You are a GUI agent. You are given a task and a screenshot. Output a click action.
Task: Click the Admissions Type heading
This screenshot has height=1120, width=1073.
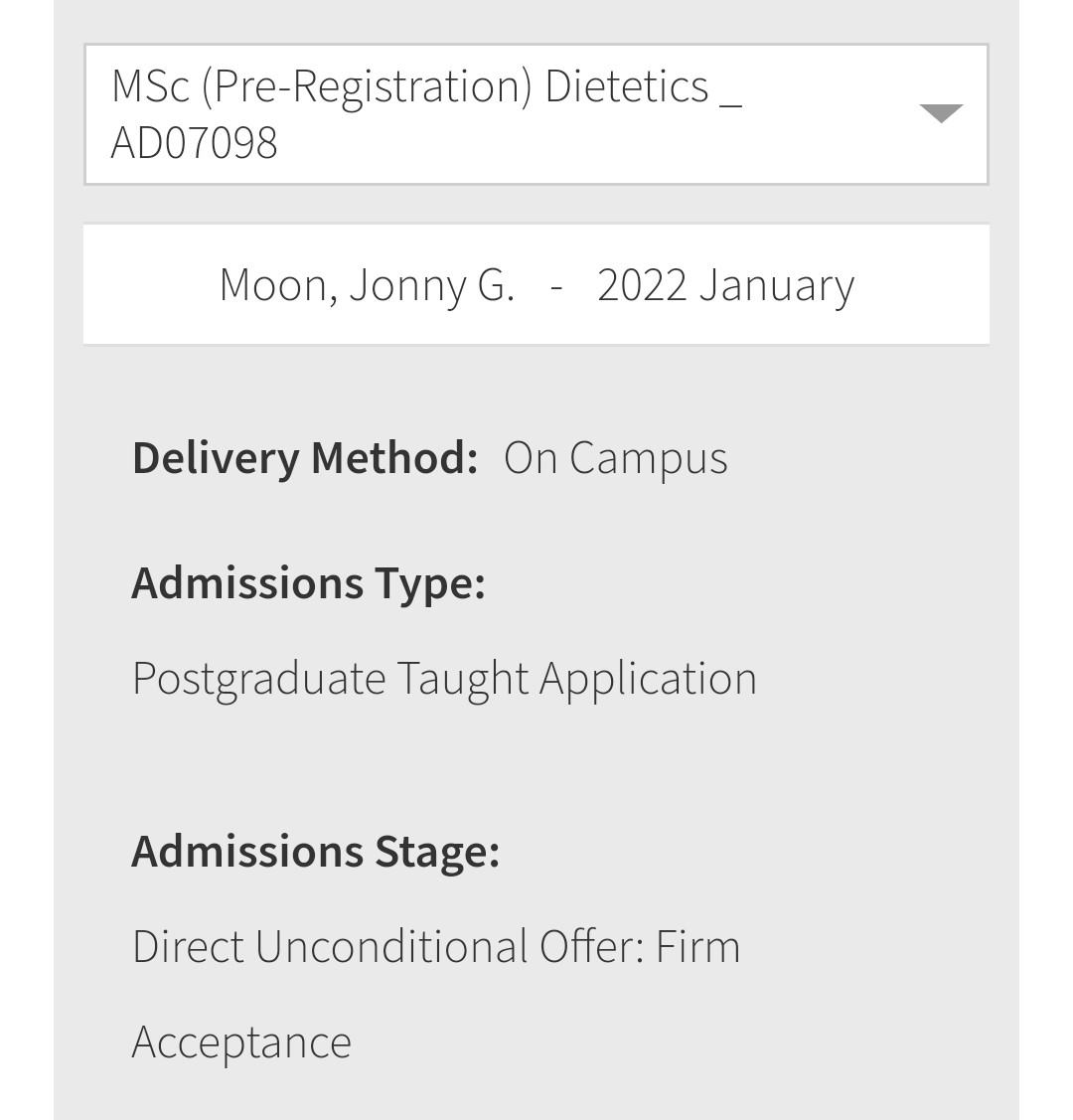[x=308, y=583]
